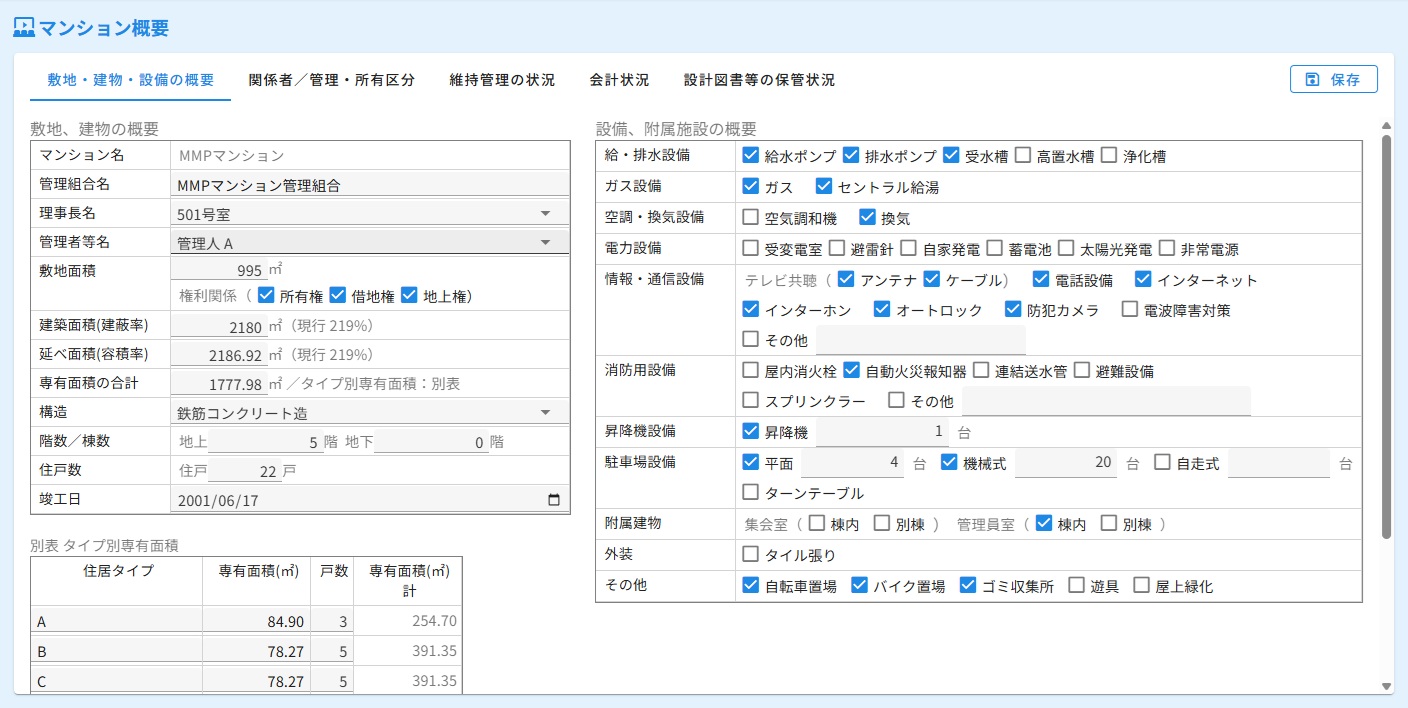
Task: Toggle the アンテナ checkbox
Action: pyautogui.click(x=847, y=279)
